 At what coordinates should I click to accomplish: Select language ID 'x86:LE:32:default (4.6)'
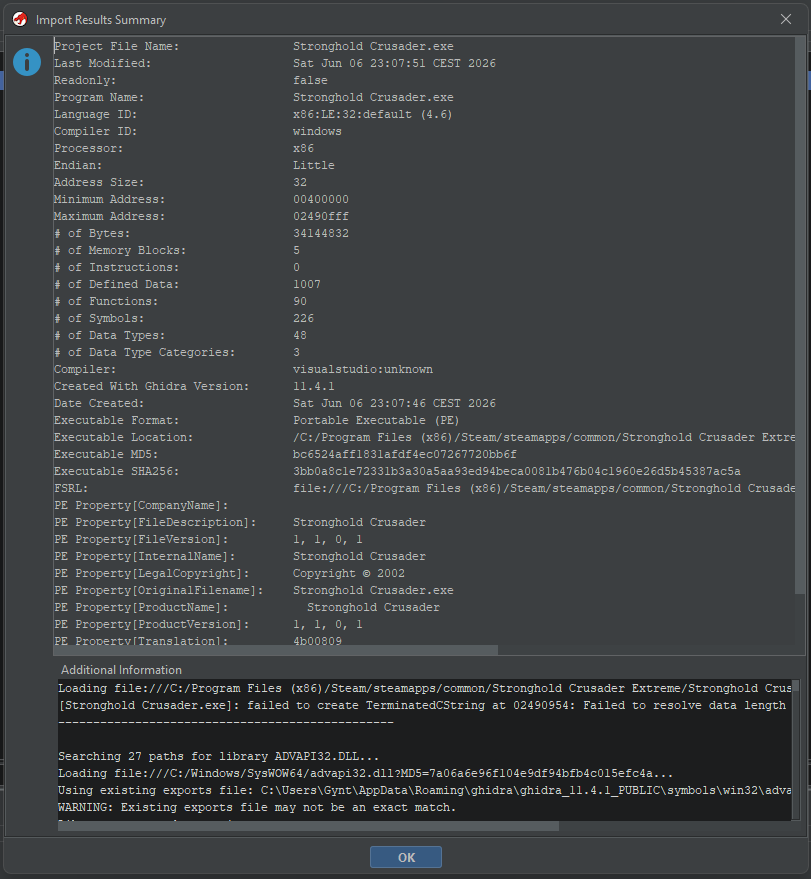pyautogui.click(x=372, y=114)
